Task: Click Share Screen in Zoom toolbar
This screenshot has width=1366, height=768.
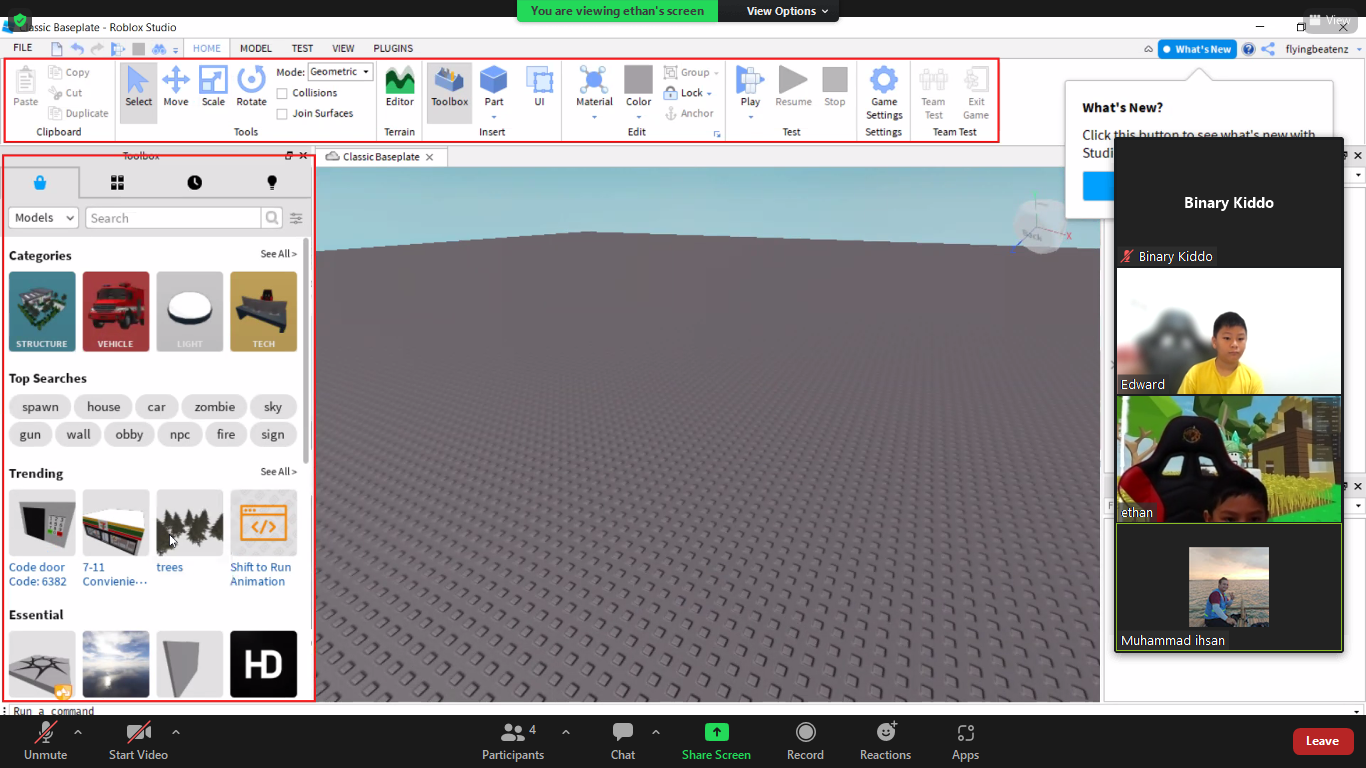Action: click(716, 741)
